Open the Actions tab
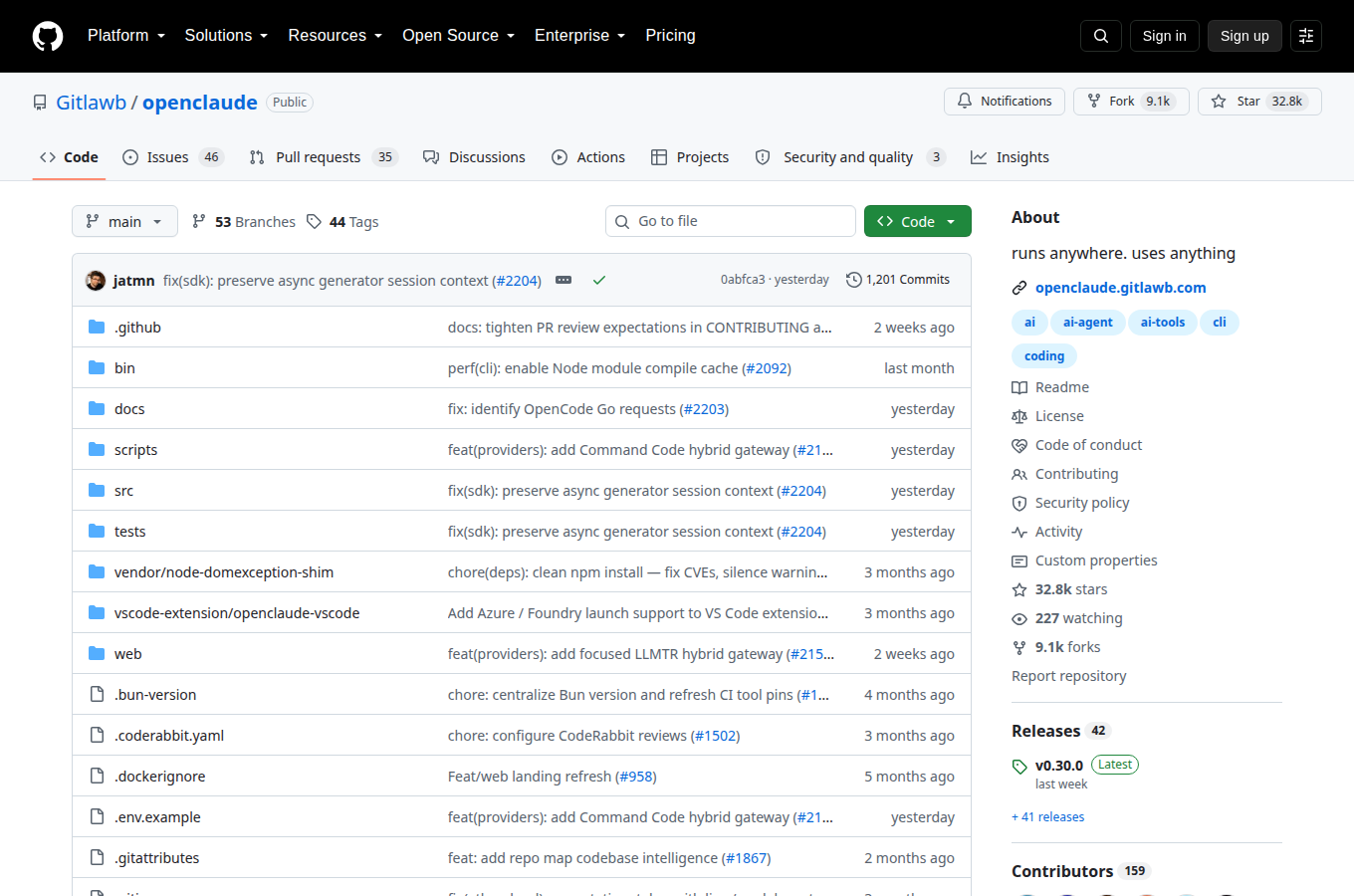 point(588,157)
